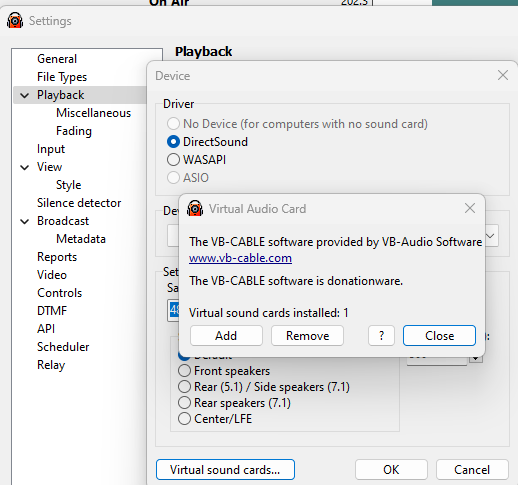Confirm the Device dialog with OK
Screen dimensions: 518x485
391,470
